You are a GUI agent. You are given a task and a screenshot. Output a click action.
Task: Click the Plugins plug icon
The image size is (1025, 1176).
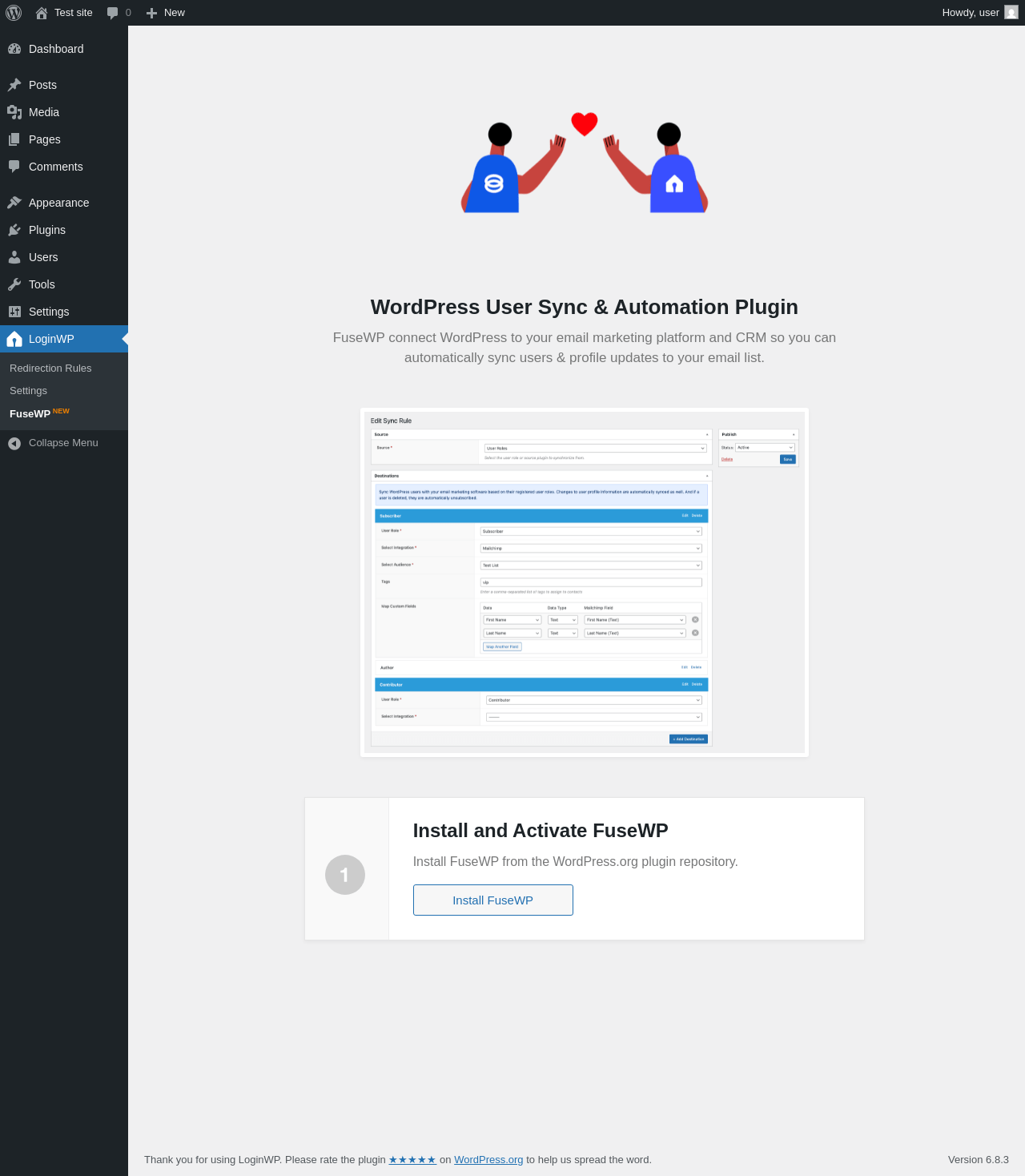coord(14,230)
